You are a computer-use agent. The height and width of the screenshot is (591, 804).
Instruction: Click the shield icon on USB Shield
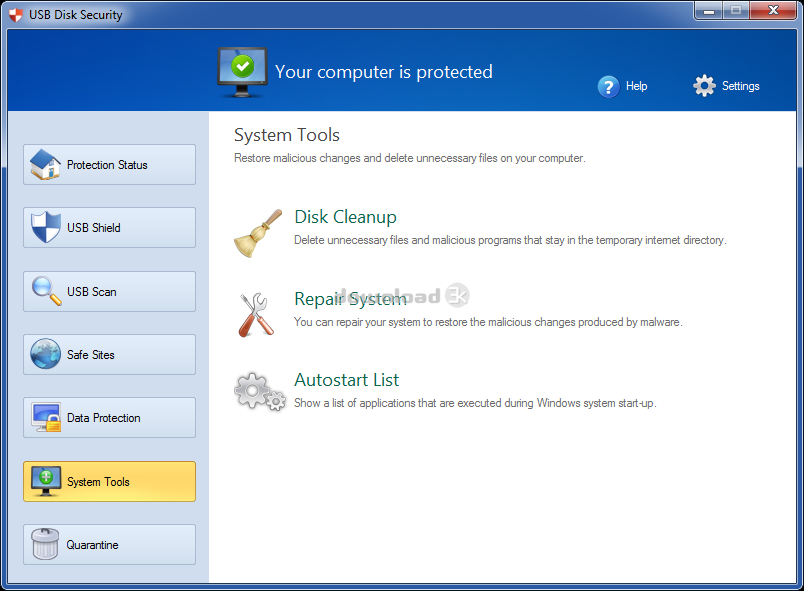click(x=46, y=227)
